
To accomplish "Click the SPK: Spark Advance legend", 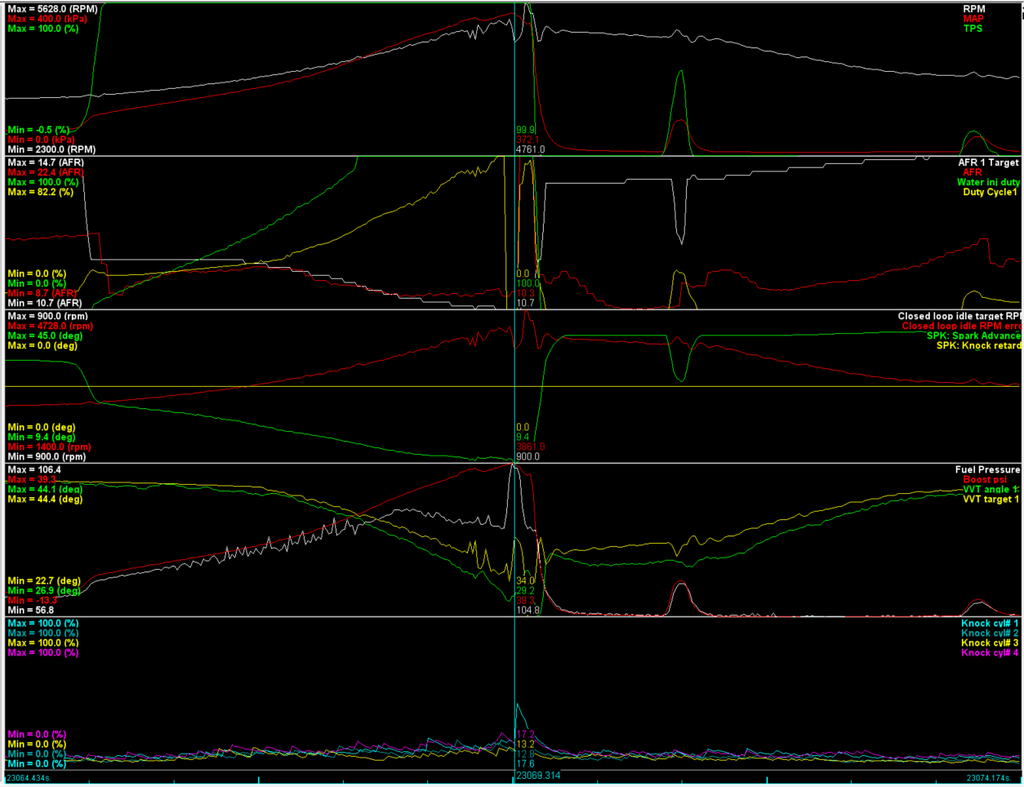I will tap(973, 336).
